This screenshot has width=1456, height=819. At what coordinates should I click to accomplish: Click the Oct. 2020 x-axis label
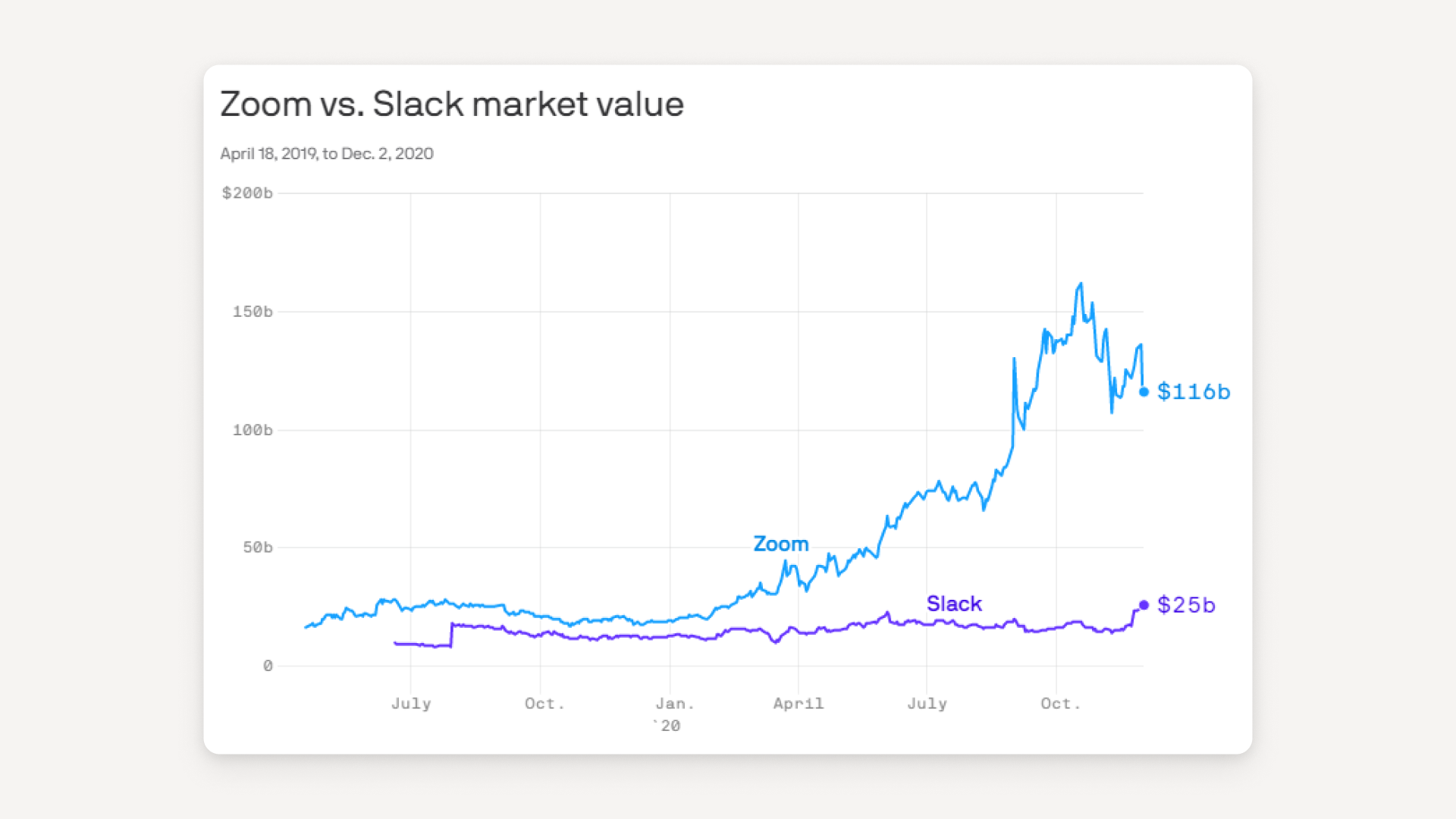tap(1060, 704)
